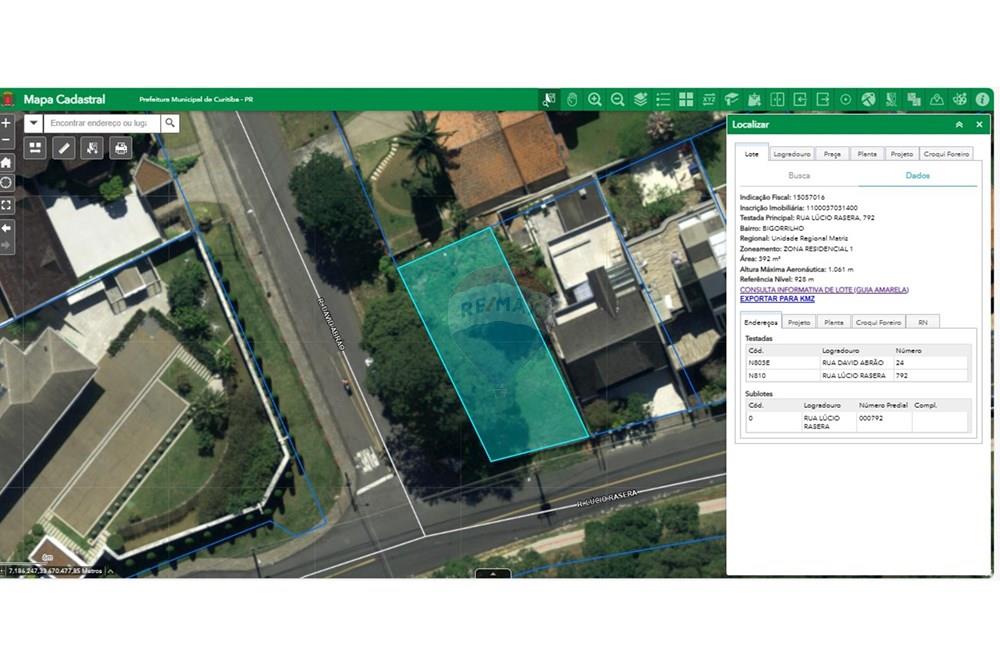Screen dimensions: 1000x667
Task: Expand the bottom attribute table handle
Action: pos(493,574)
